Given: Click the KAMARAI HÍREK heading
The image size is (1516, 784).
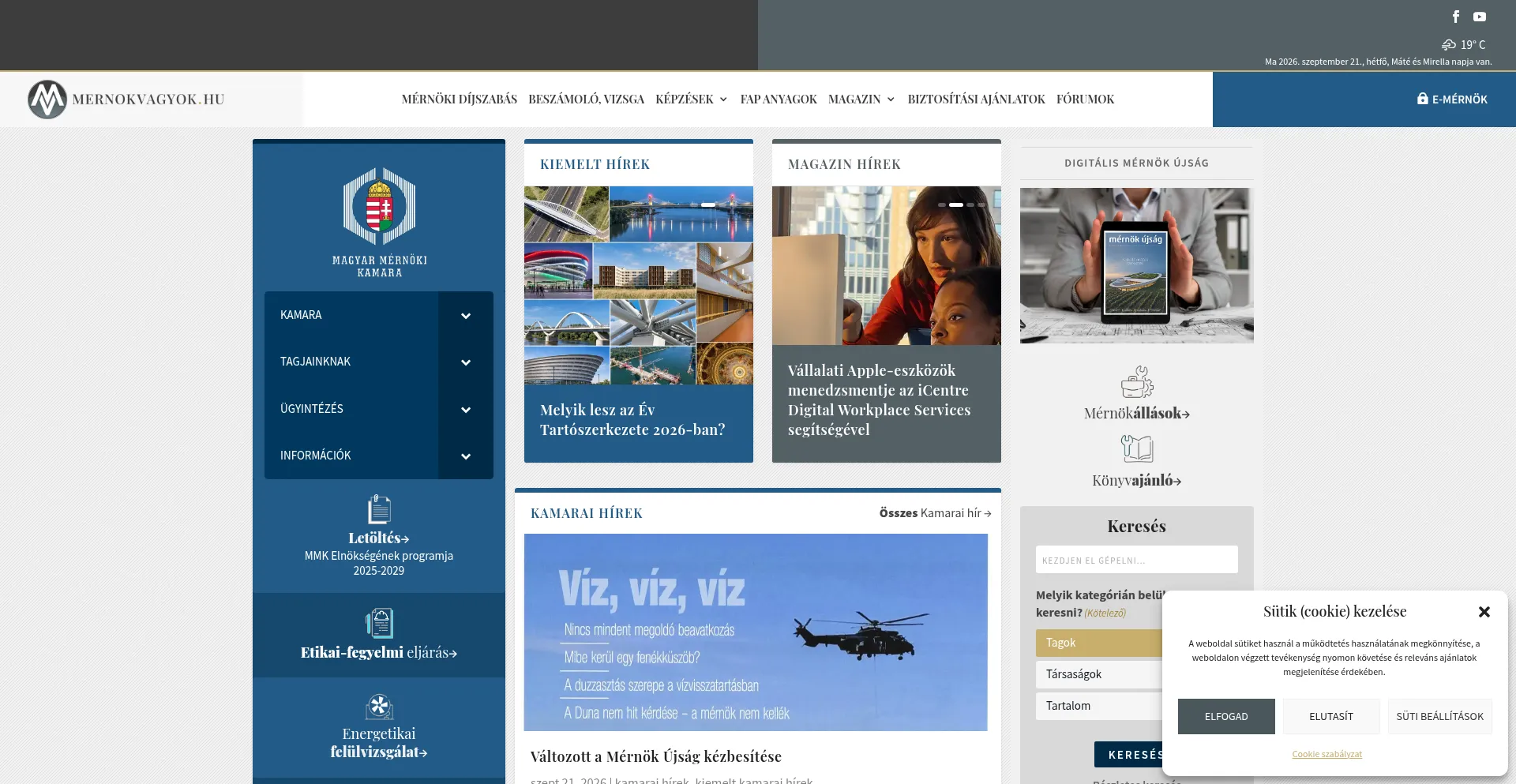Looking at the screenshot, I should pos(587,513).
